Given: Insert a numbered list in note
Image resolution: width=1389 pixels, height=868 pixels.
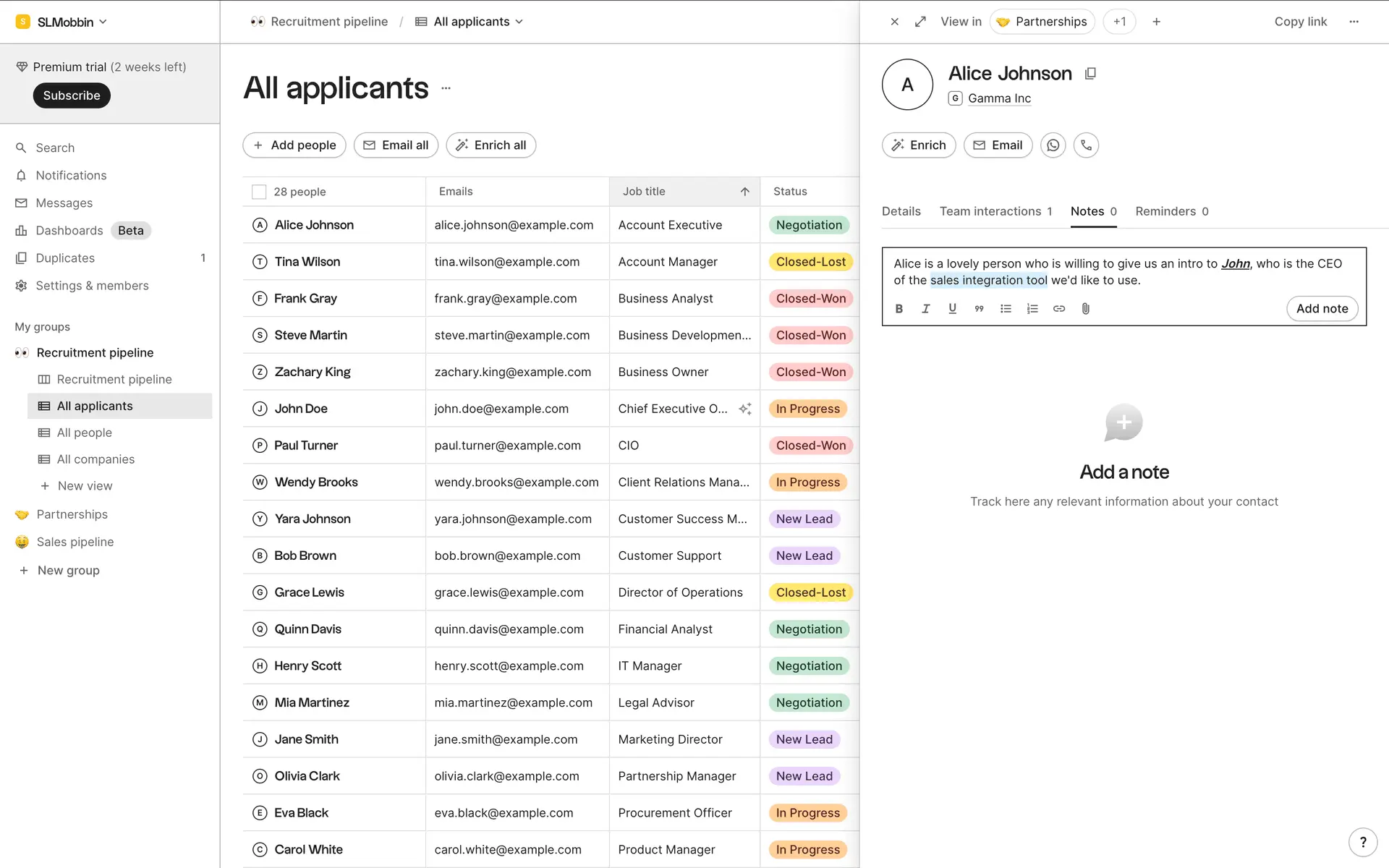Looking at the screenshot, I should (1032, 309).
